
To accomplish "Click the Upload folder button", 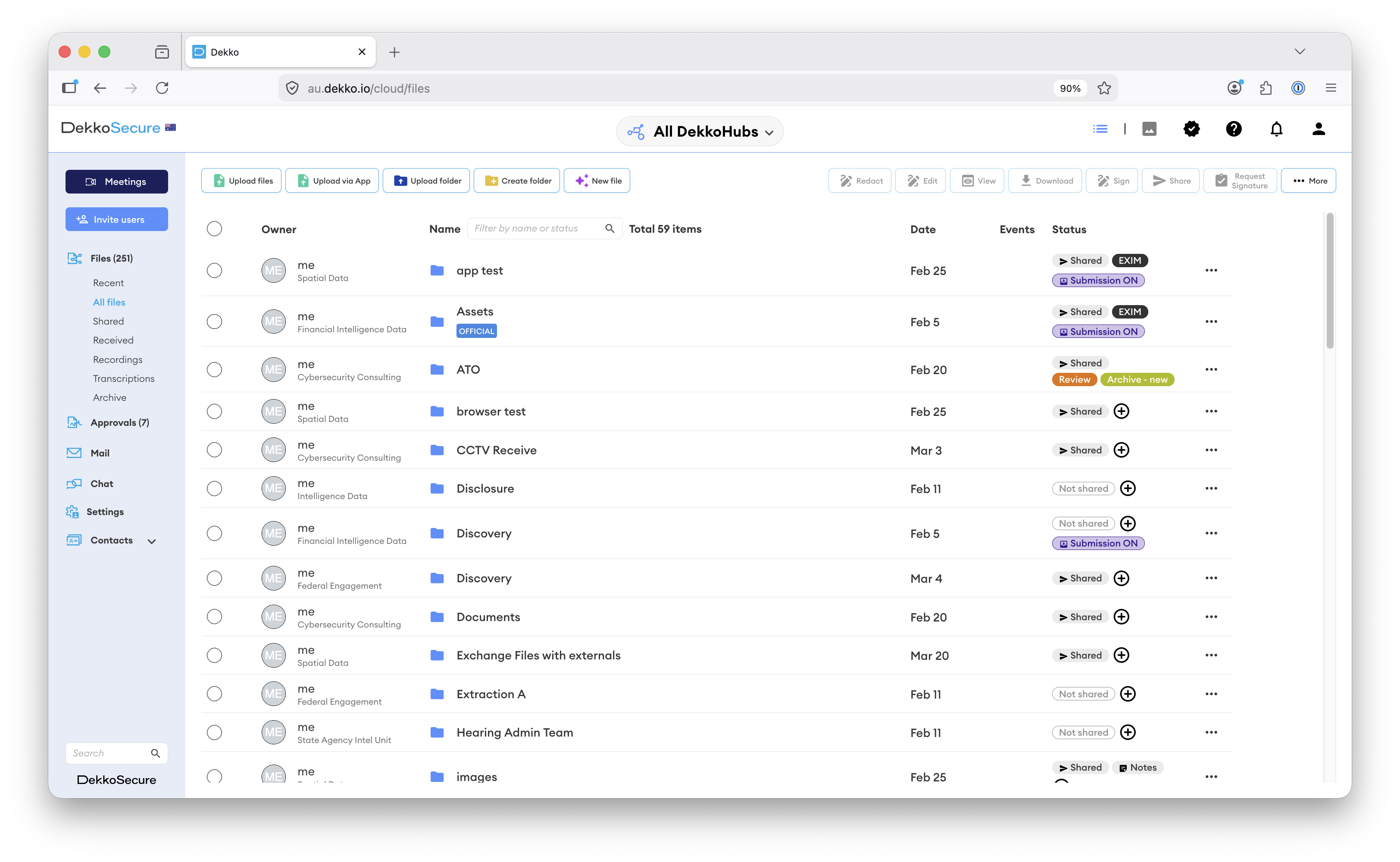I will pyautogui.click(x=426, y=181).
